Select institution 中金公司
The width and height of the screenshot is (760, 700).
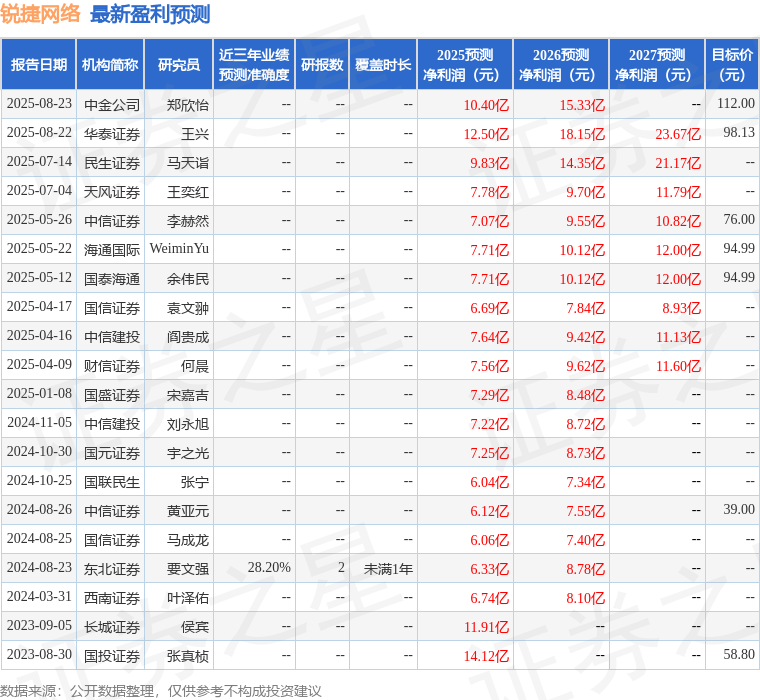pos(112,105)
